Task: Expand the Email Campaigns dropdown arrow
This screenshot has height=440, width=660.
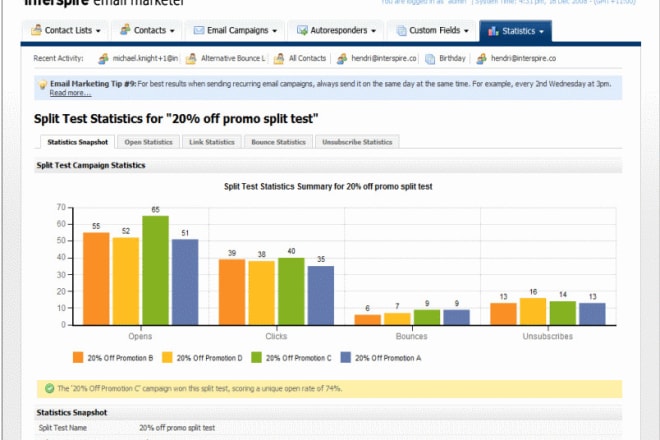Action: pyautogui.click(x=274, y=31)
